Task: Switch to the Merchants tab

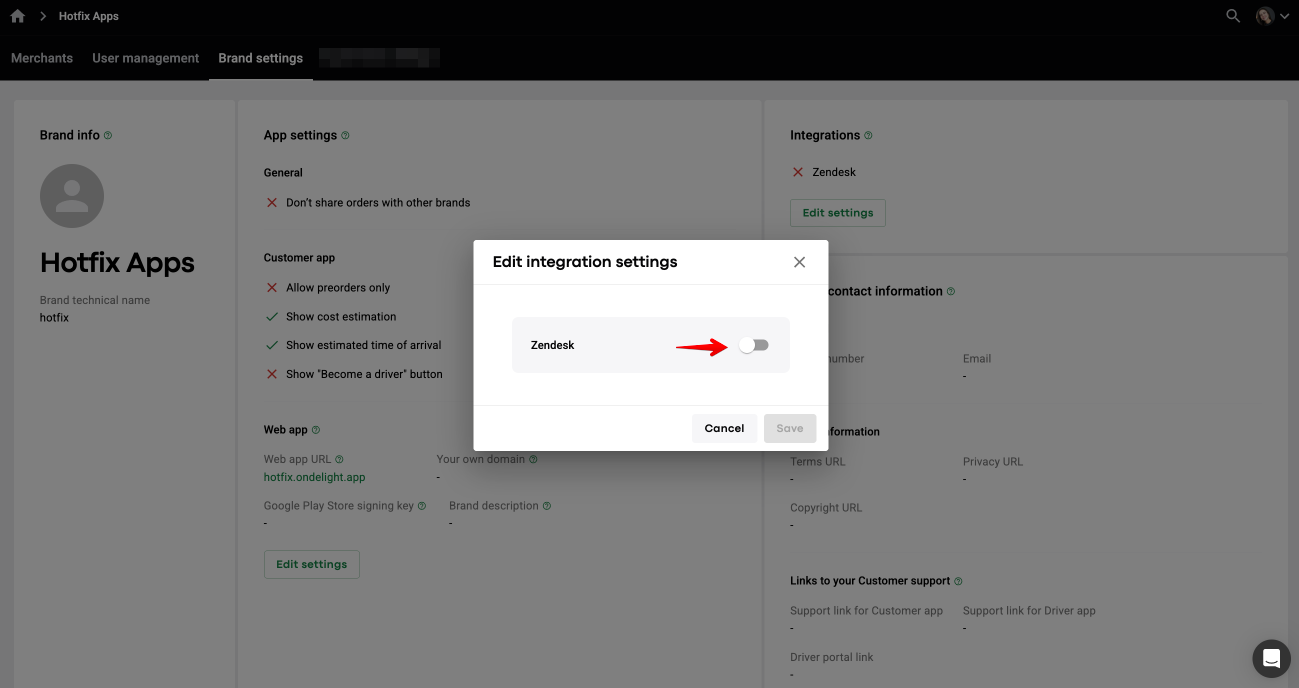Action: point(42,58)
